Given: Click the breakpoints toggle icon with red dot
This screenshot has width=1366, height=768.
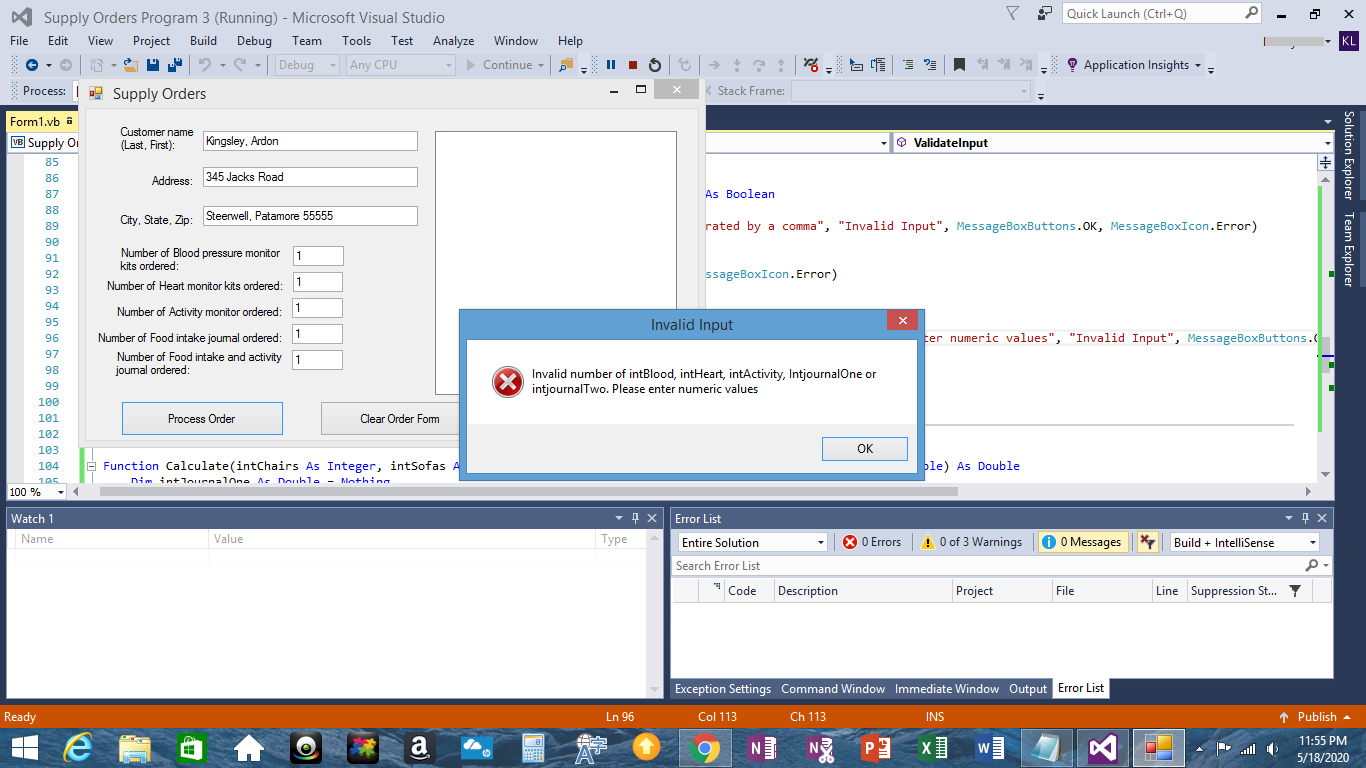Looking at the screenshot, I should point(810,65).
